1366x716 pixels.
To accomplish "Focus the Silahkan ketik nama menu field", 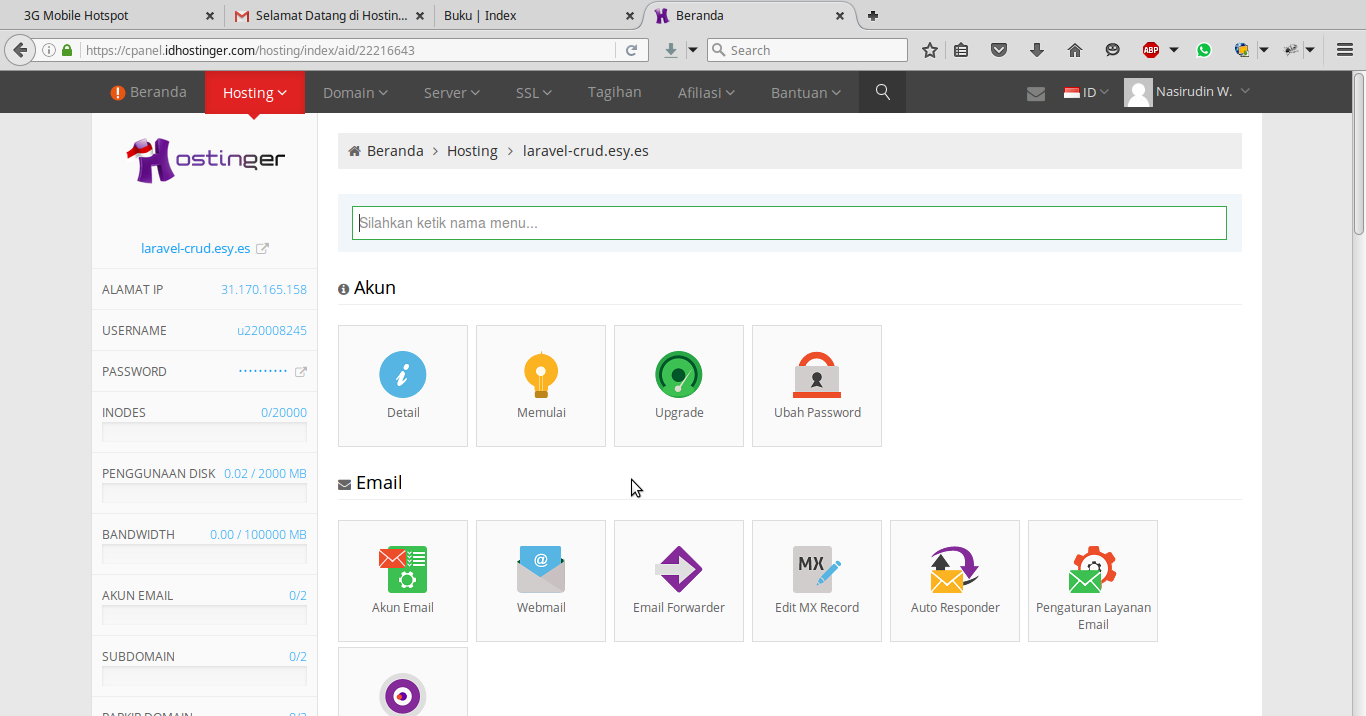I will tap(789, 223).
